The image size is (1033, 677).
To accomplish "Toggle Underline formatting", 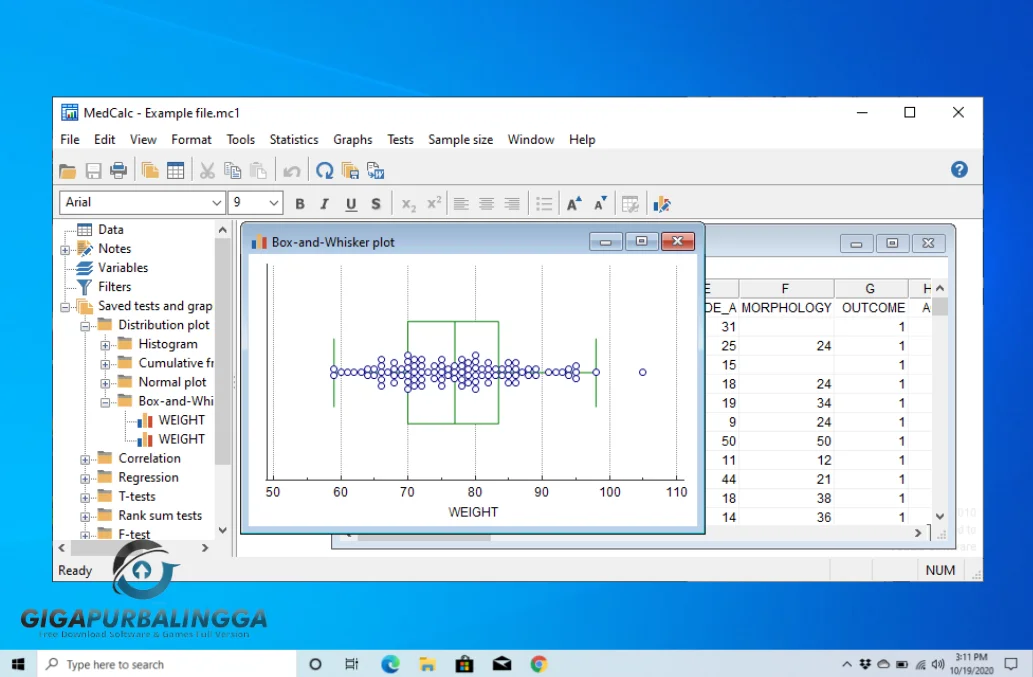I will tap(351, 204).
